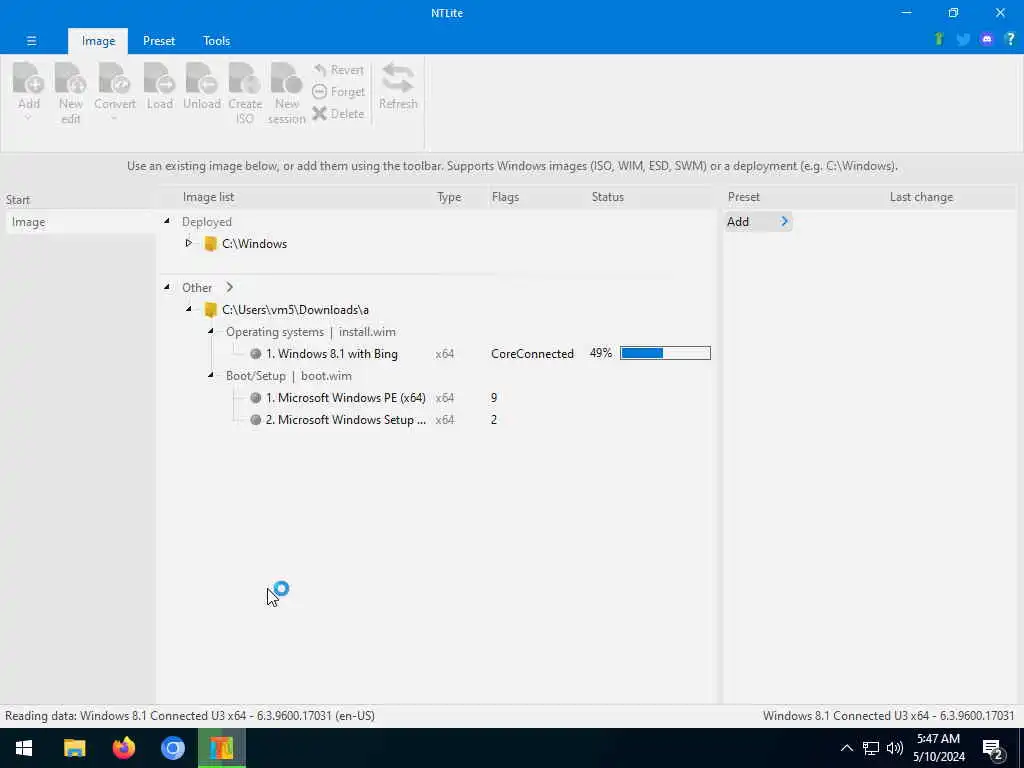Click the folder icon for Downloads\a
Screen dimensions: 1024x768
pyautogui.click(x=210, y=310)
